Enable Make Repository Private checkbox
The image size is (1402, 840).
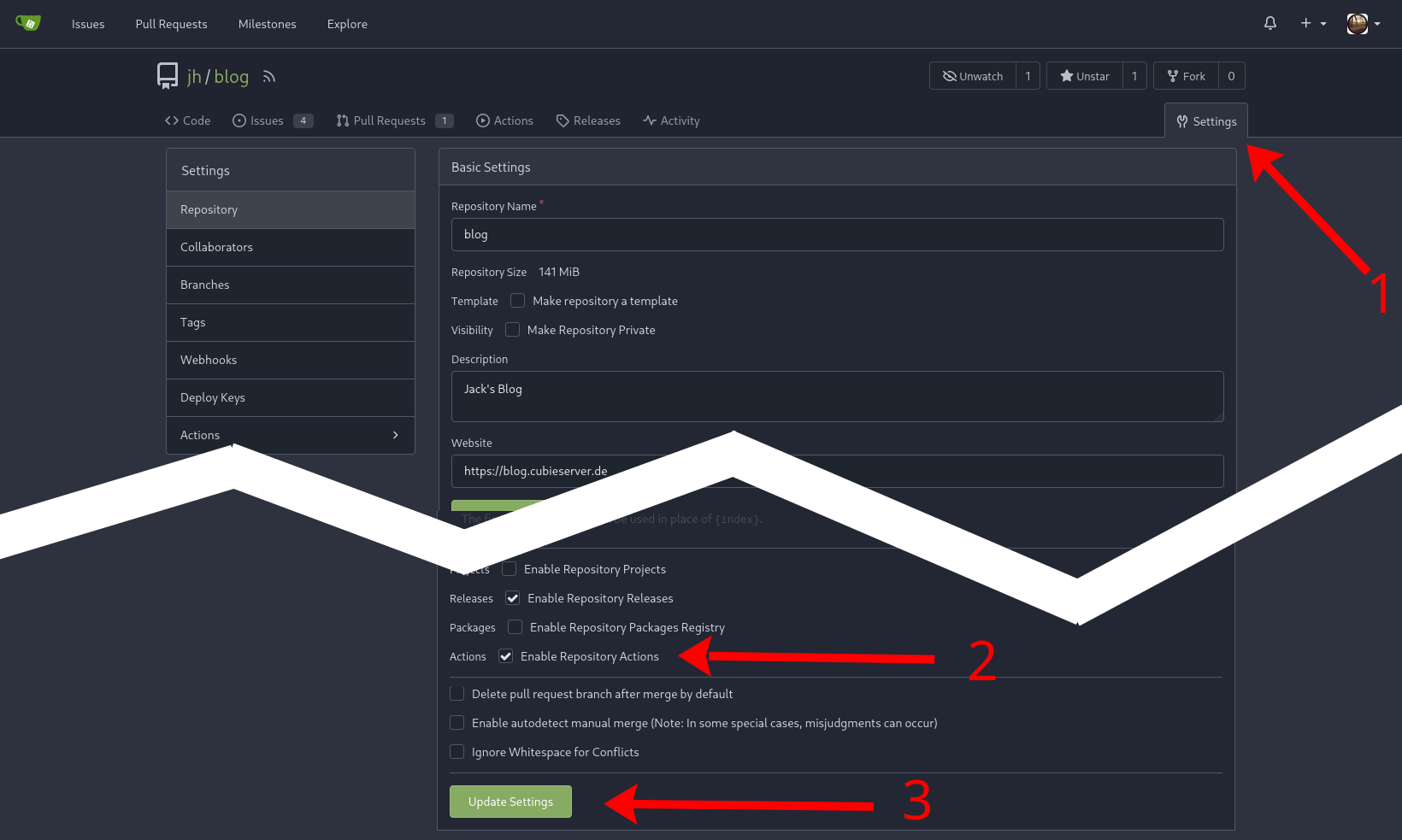[x=513, y=330]
